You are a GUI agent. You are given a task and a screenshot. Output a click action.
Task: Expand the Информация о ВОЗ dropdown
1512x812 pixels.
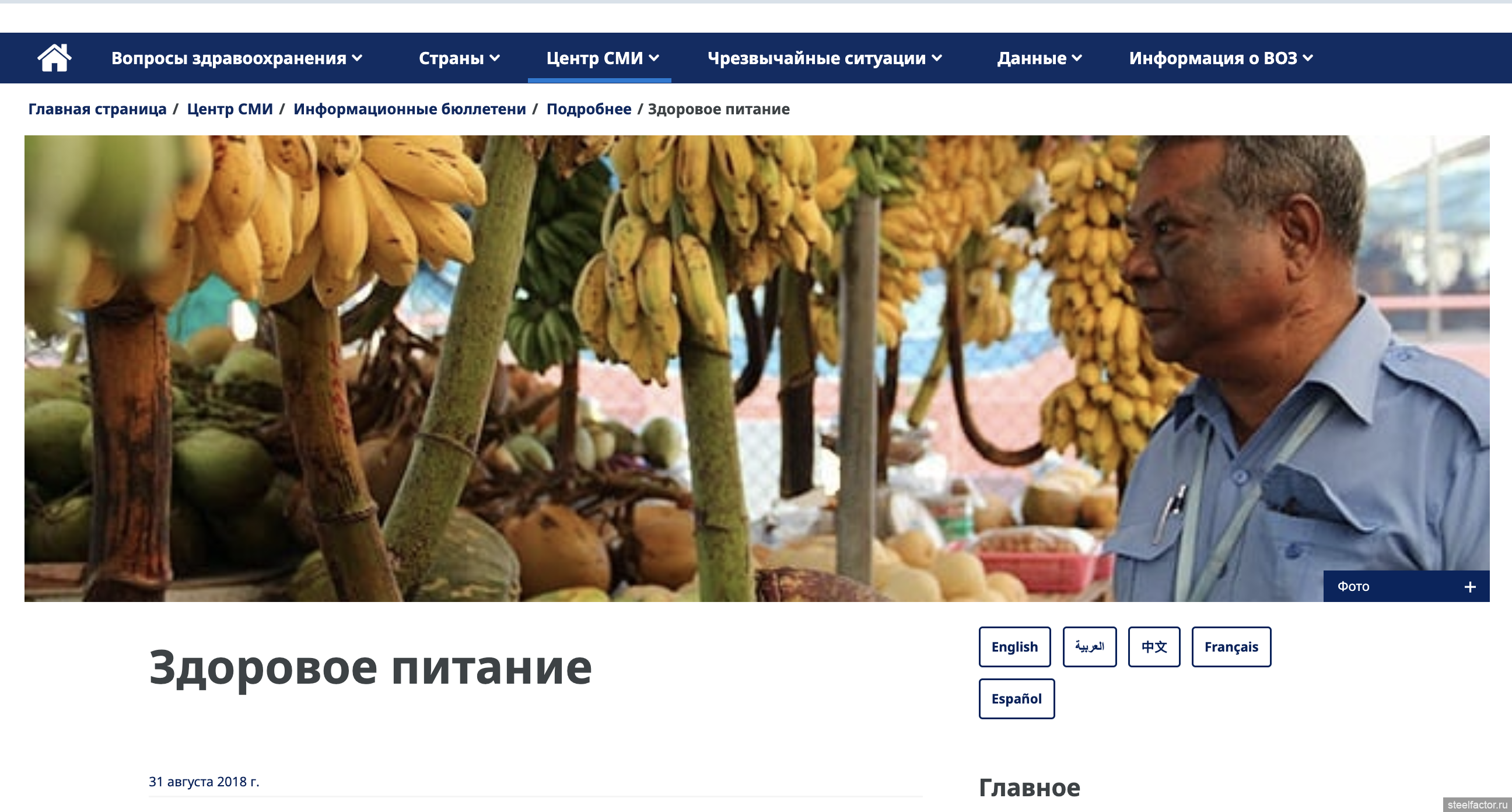tap(1221, 58)
